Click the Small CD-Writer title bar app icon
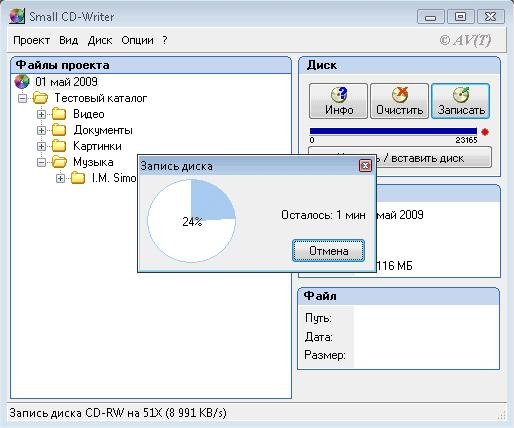 tap(17, 16)
